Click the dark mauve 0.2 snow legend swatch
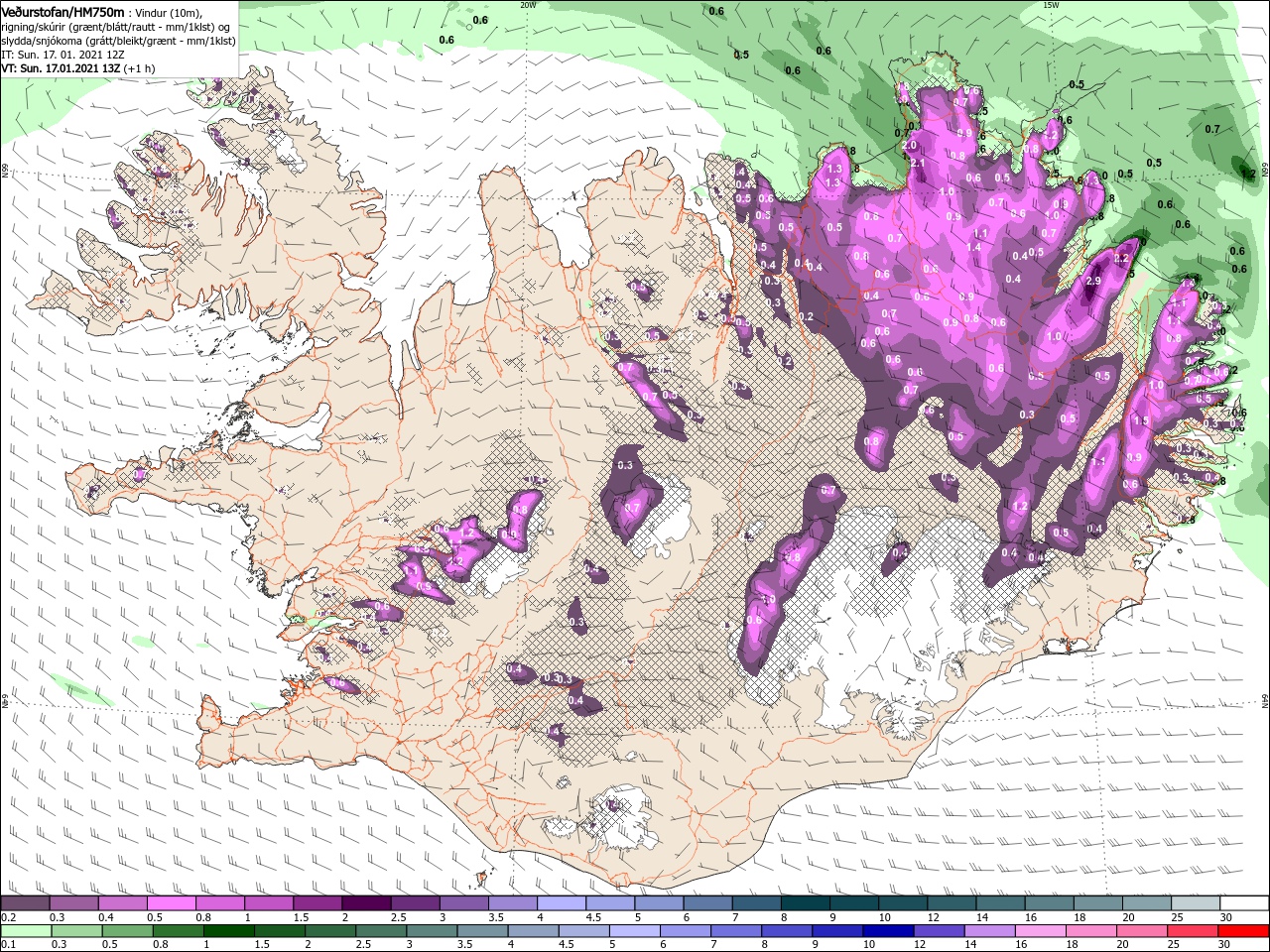1270x952 pixels. click(25, 904)
